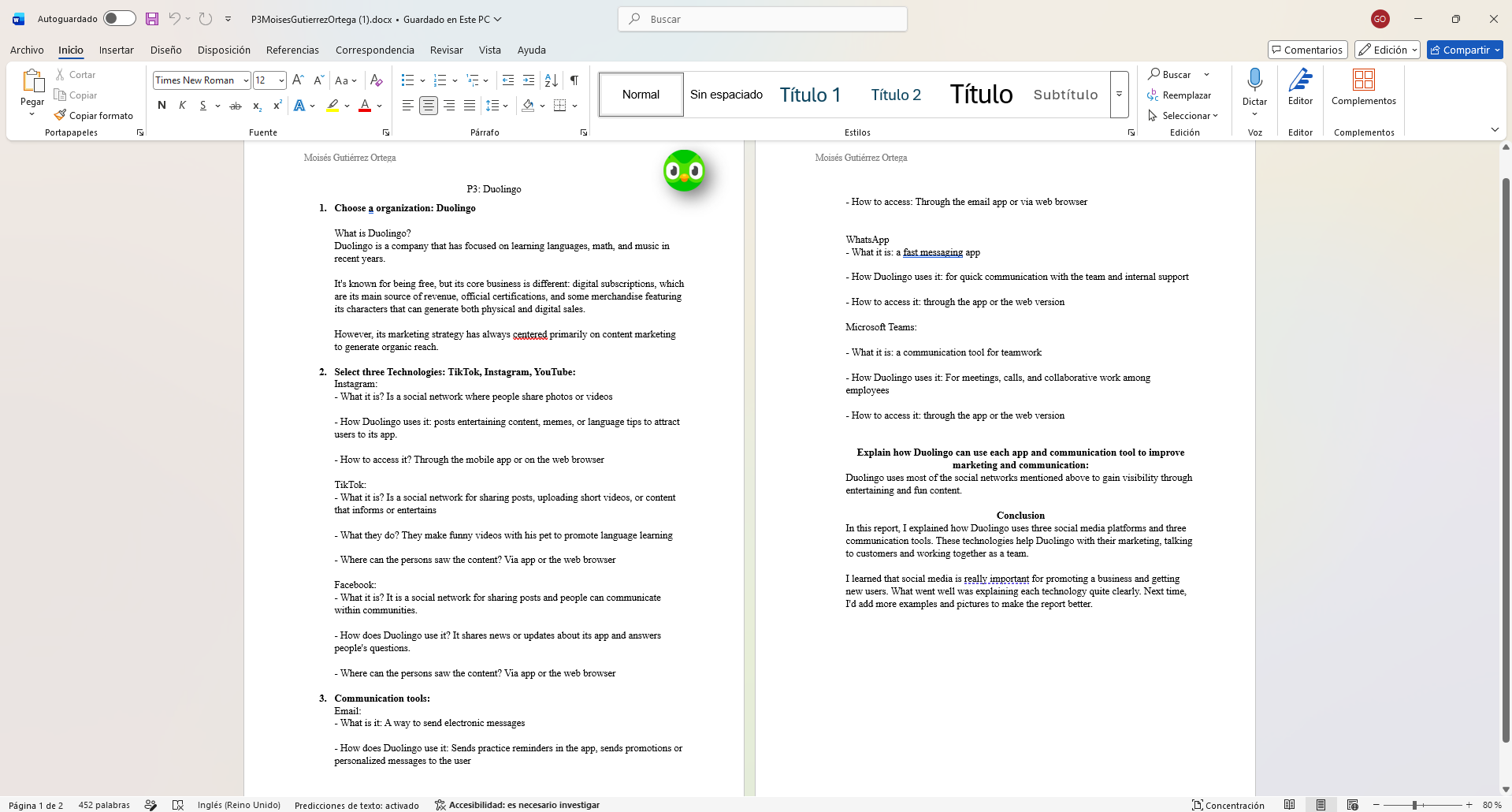Open the line spacing dropdown
Image resolution: width=1512 pixels, height=812 pixels.
[x=505, y=106]
